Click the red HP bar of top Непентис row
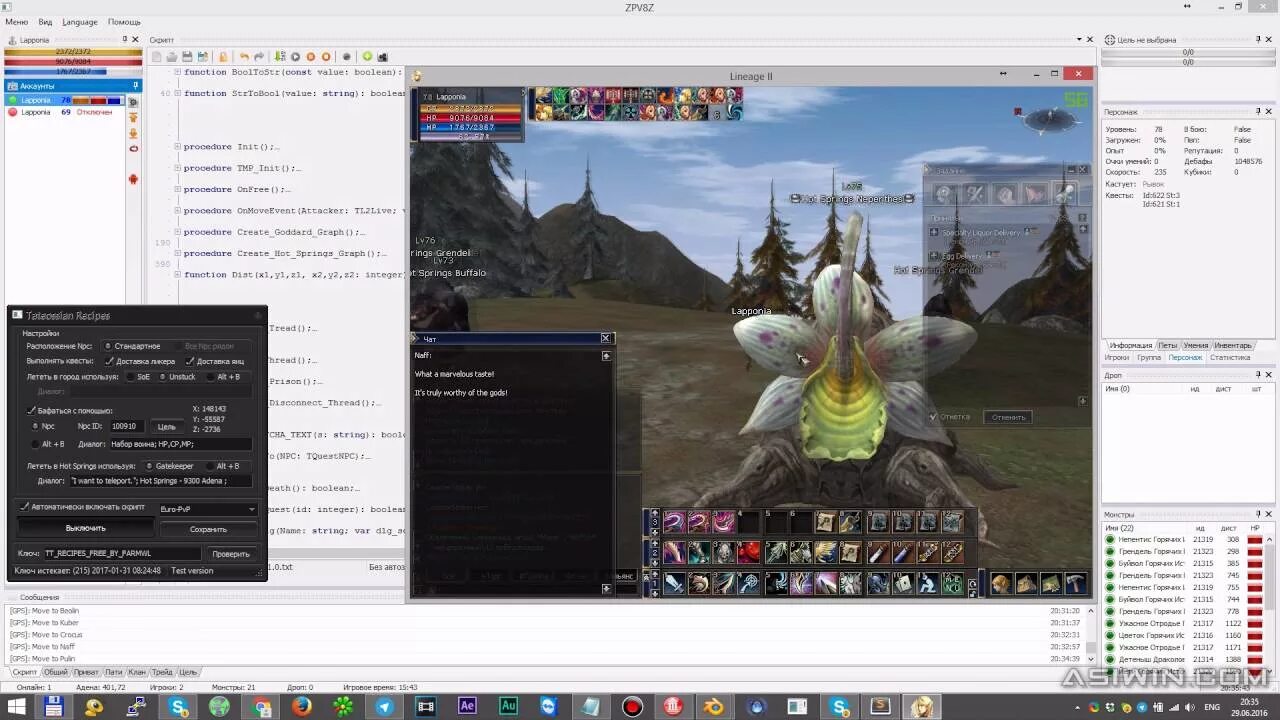Viewport: 1280px width, 720px height. 1254,539
